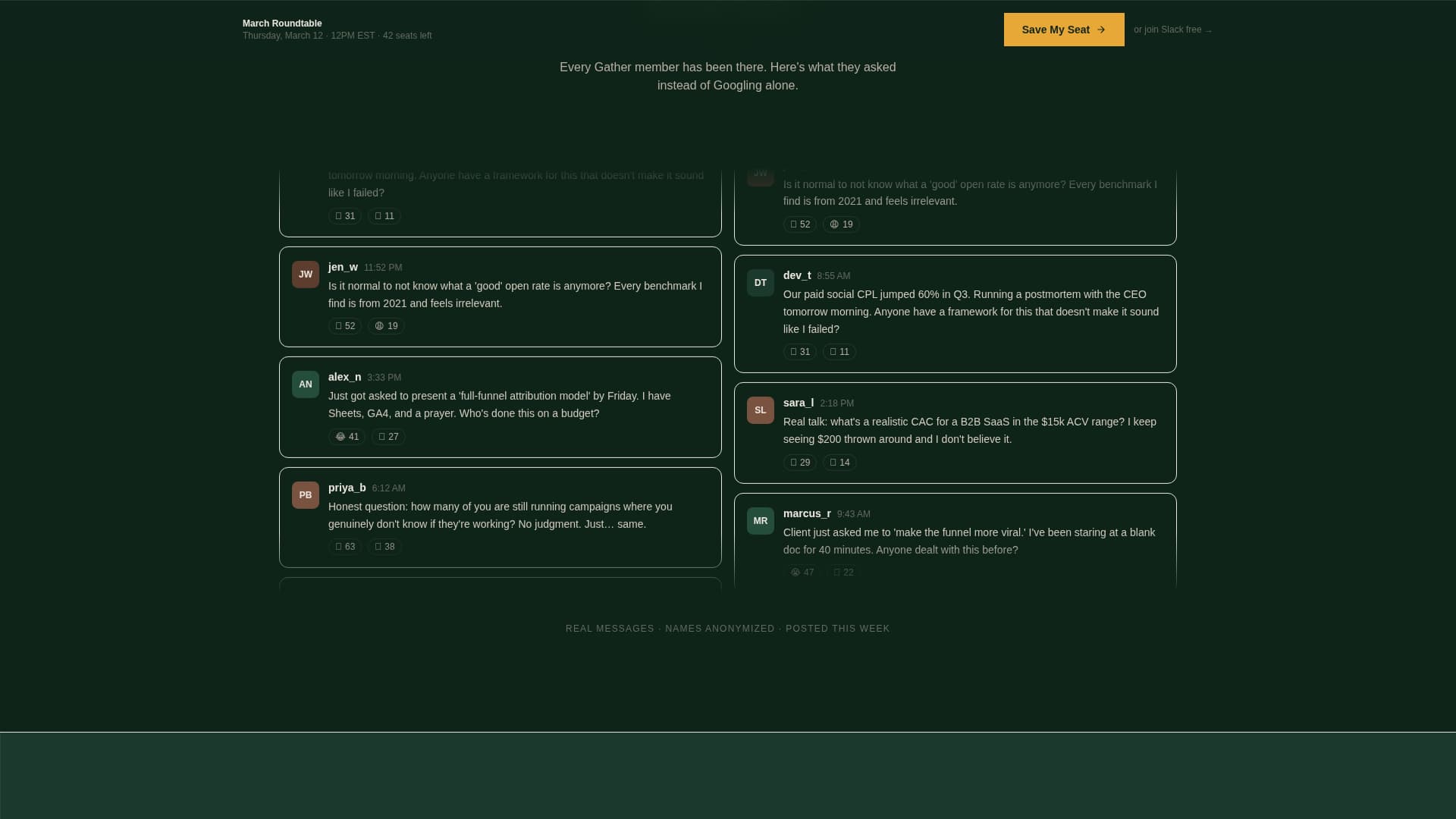Toggle the 38 reaction under priya_b's question
Viewport: 1456px width, 819px height.
pos(384,547)
